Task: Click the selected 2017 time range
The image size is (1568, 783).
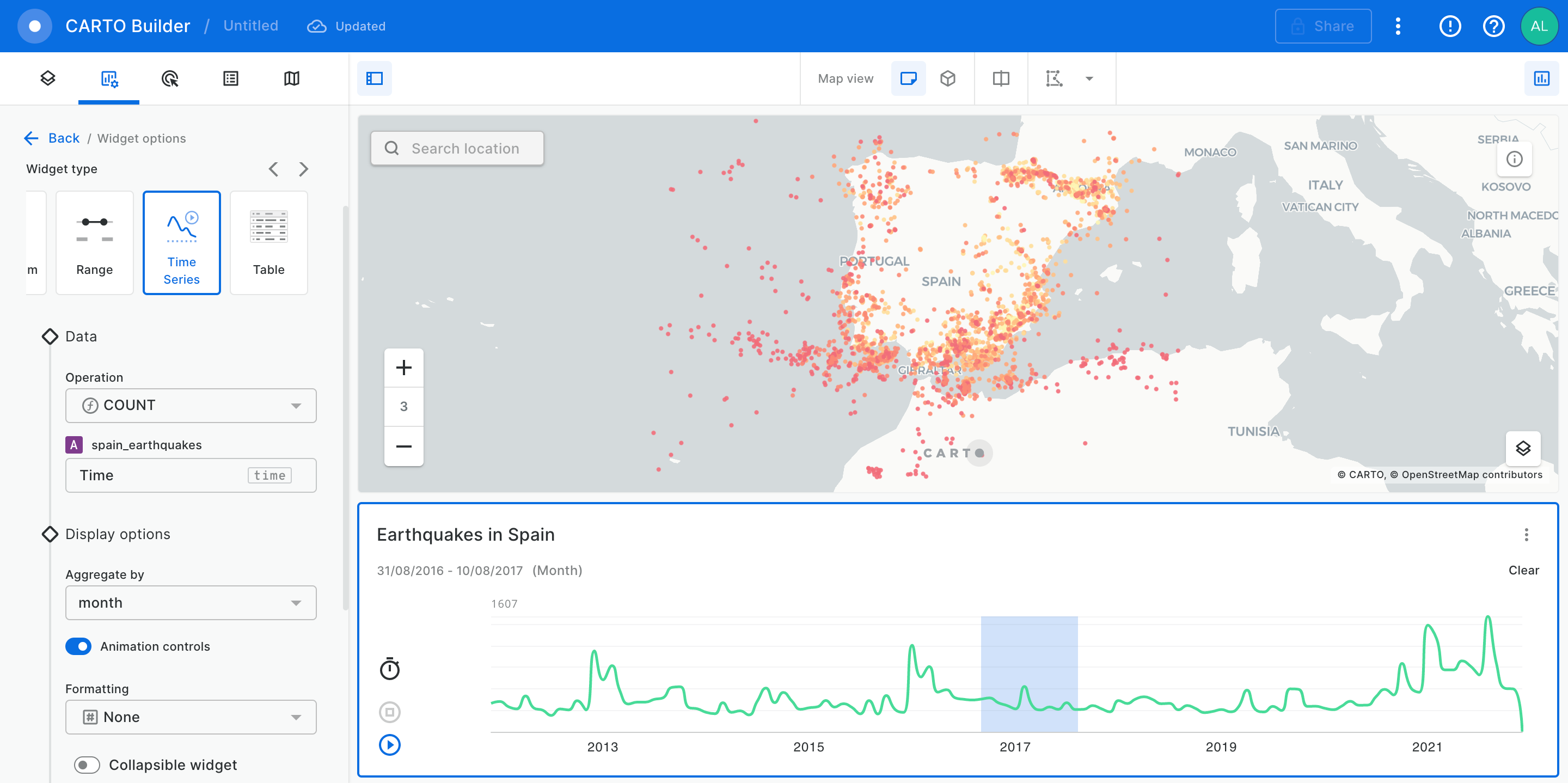Action: click(x=1028, y=674)
